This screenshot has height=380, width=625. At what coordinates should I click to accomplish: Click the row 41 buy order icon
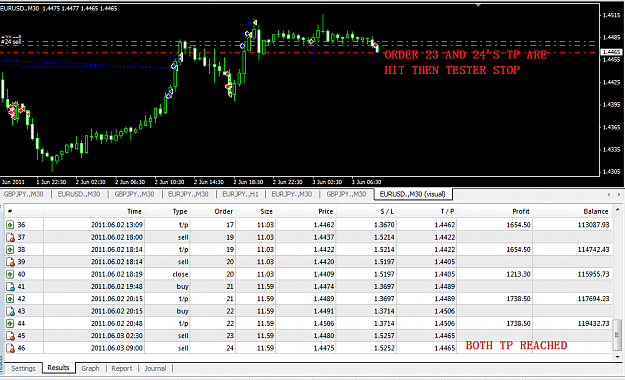point(10,287)
